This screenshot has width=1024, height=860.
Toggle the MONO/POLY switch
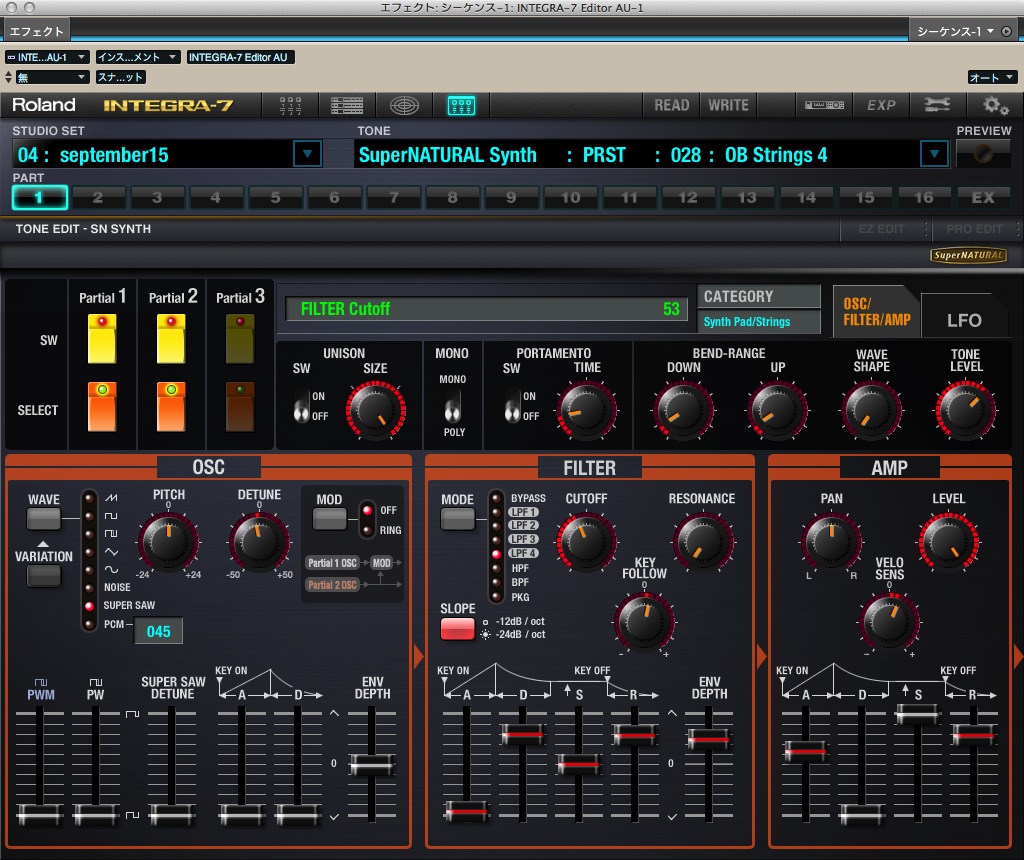pos(453,406)
